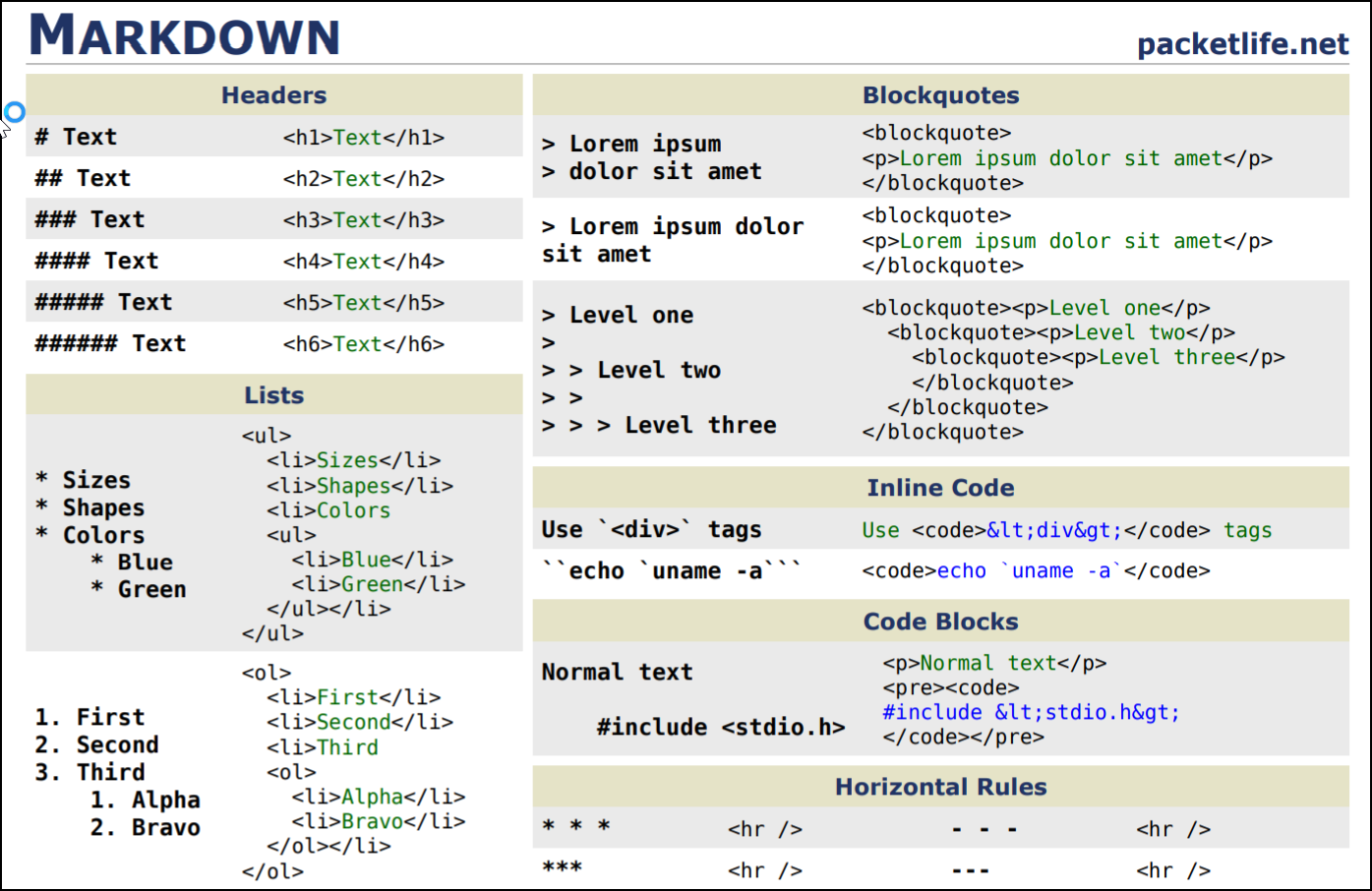Click the <li>Alpha</li> HTML line
1372x891 pixels.
tap(378, 797)
